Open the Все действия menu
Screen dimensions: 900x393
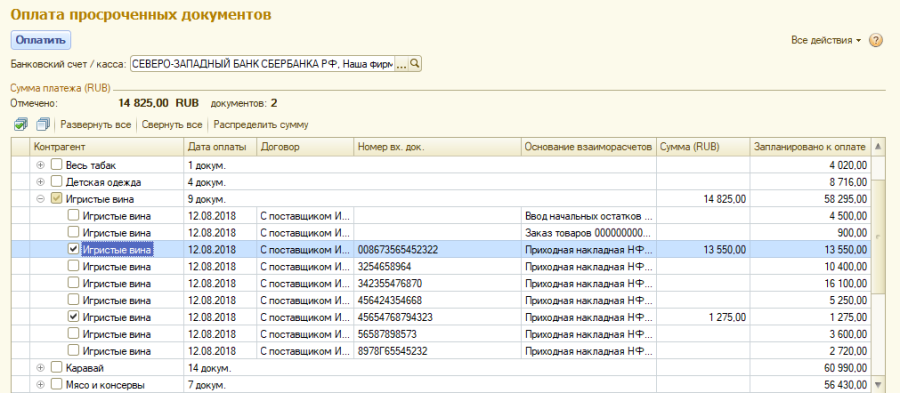point(826,41)
